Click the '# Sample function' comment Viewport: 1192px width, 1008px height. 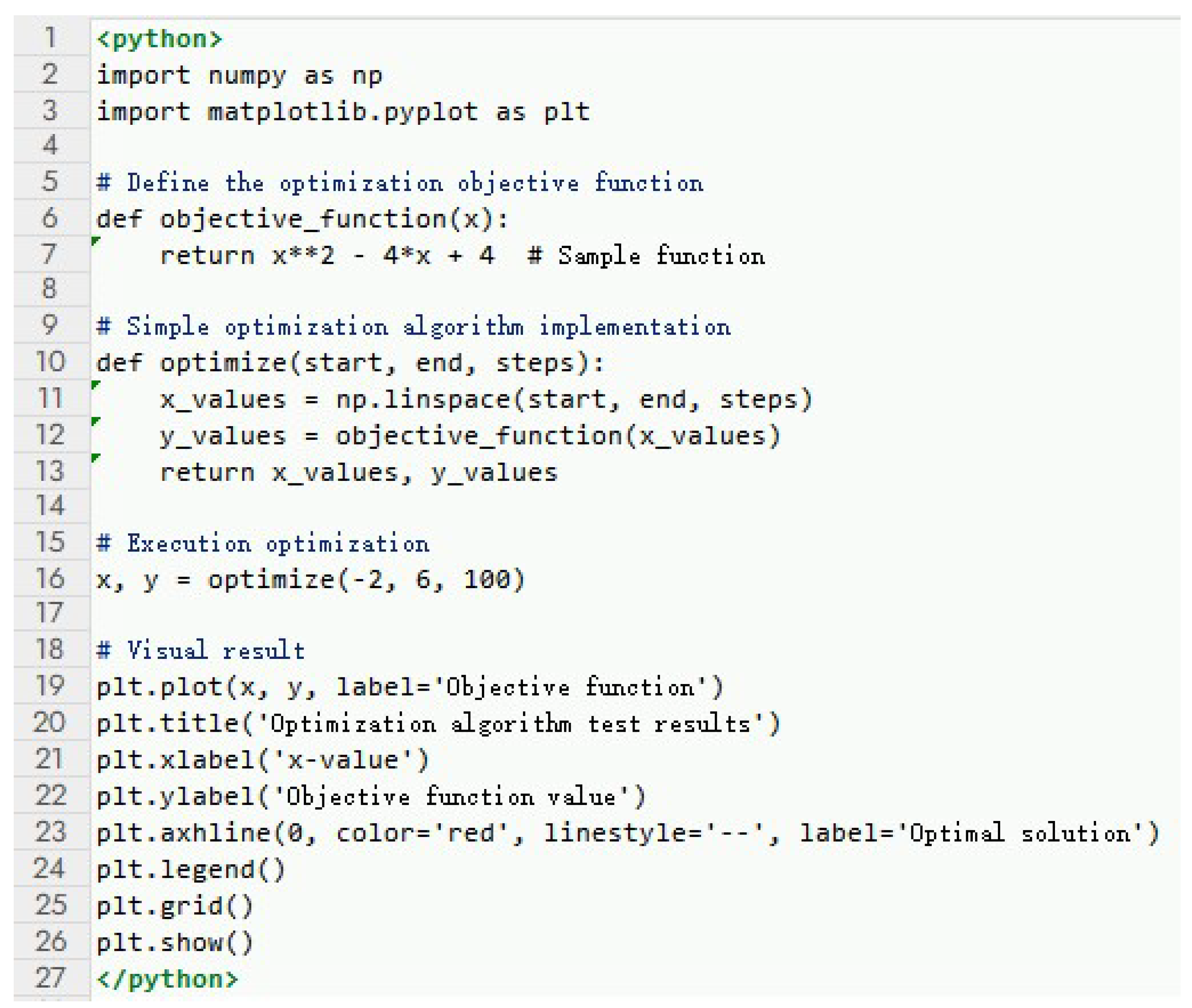point(646,256)
